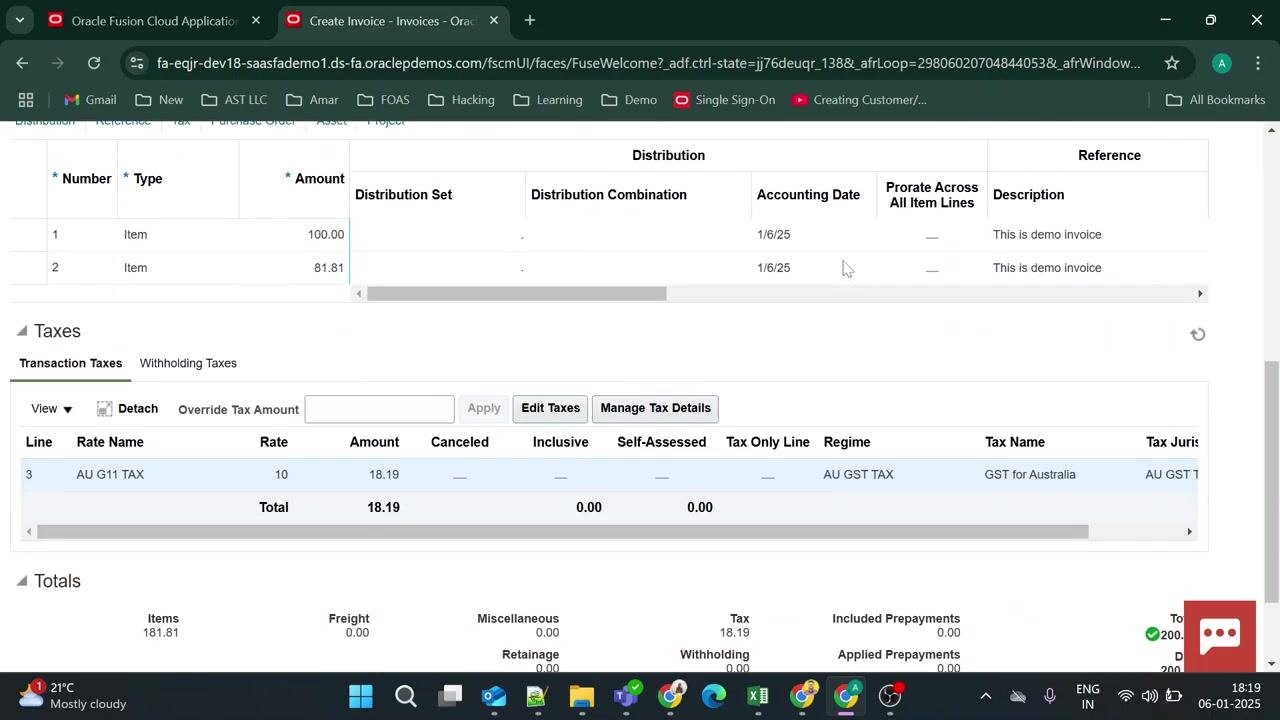Click the page vertical scrollbar thumb
This screenshot has width=1280, height=720.
tap(1272, 480)
